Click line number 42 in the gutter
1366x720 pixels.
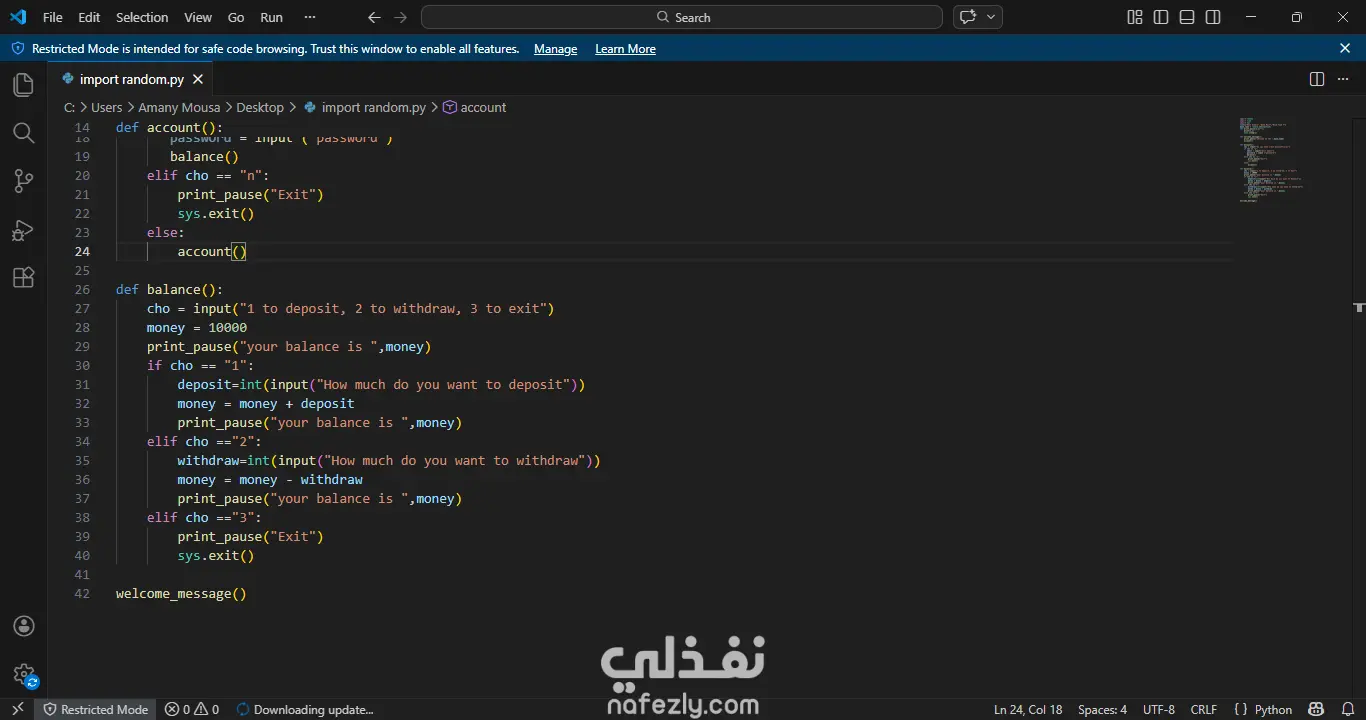[82, 593]
